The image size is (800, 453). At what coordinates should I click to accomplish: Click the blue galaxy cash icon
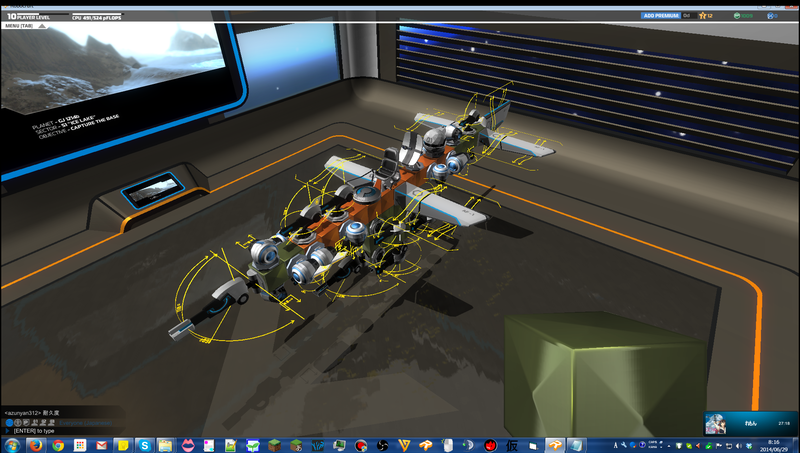(x=770, y=16)
